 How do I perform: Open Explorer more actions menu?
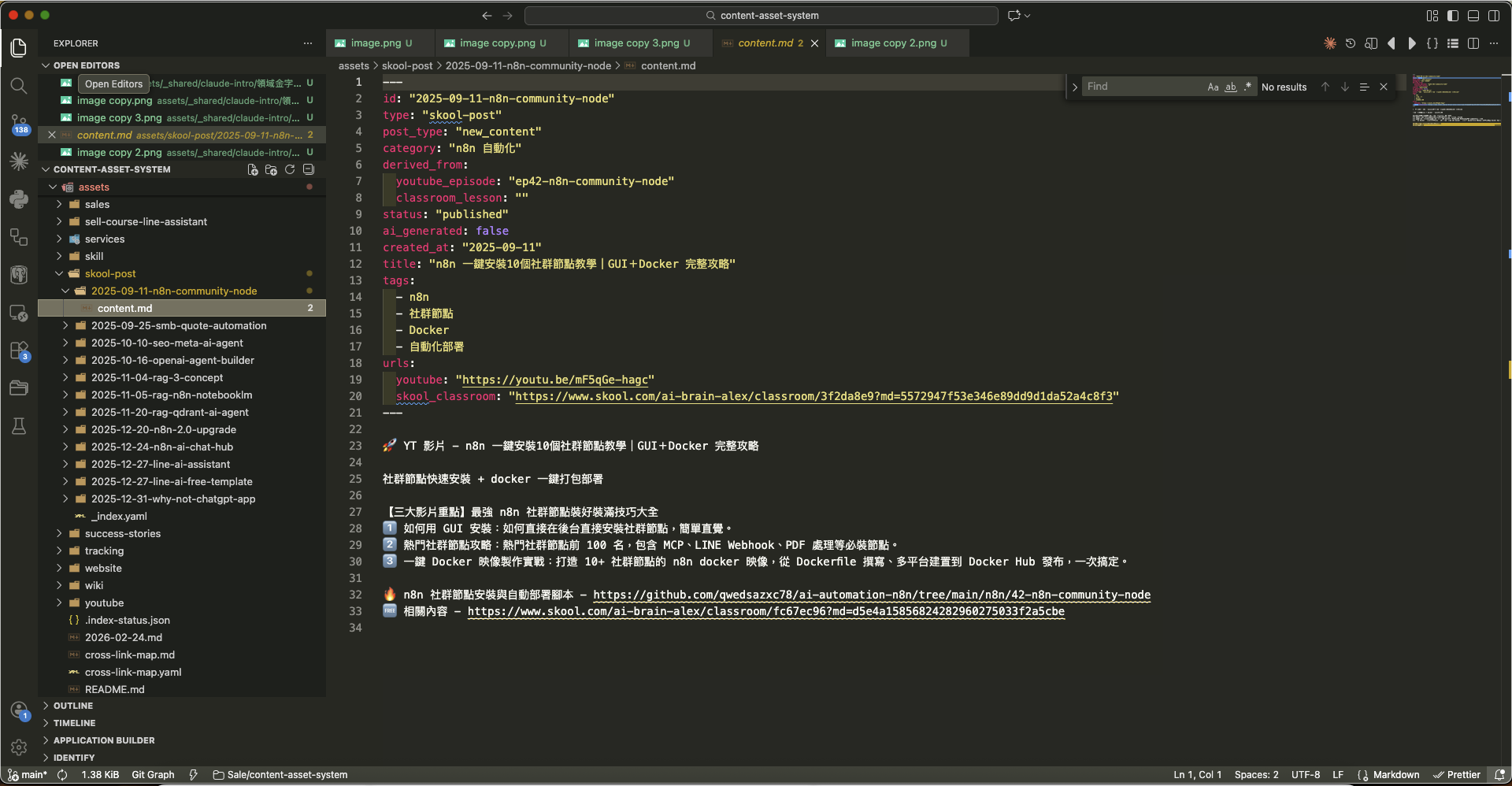click(308, 43)
